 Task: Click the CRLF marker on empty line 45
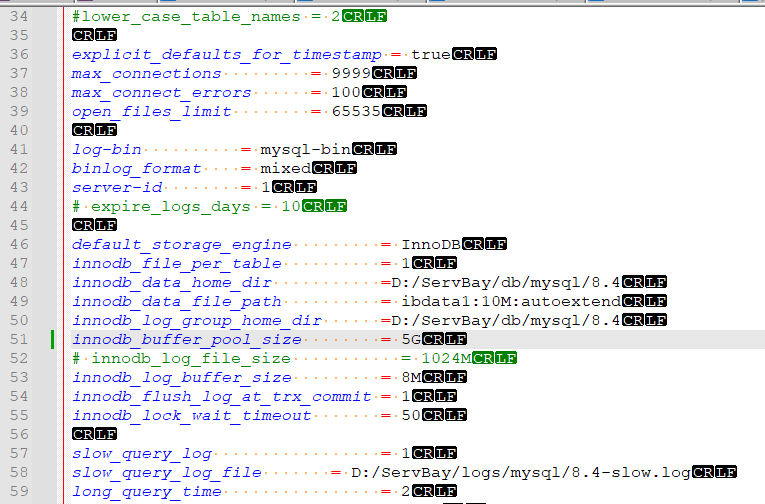click(94, 225)
